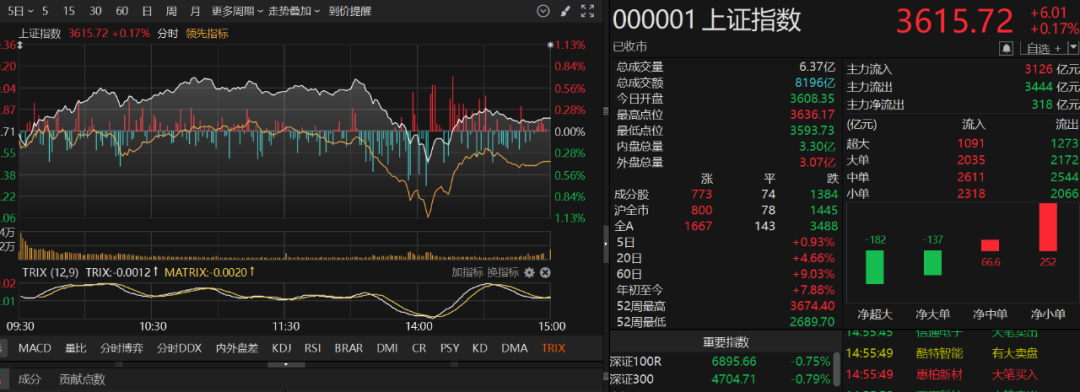Click the 全A row 涨 count 1667
This screenshot has height=392, width=1080.
[699, 226]
